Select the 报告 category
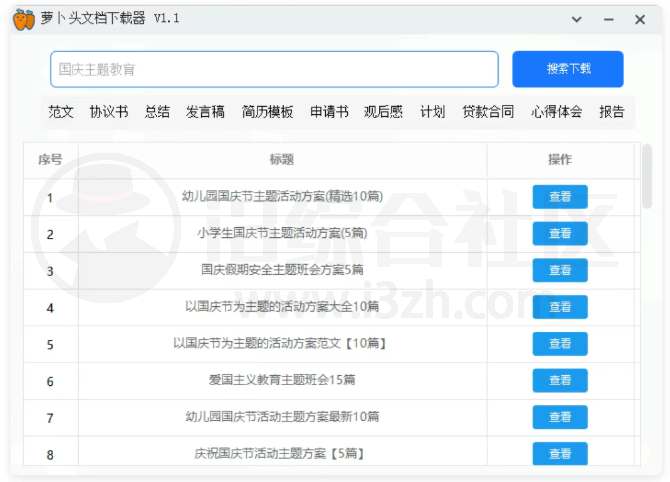 [x=611, y=112]
